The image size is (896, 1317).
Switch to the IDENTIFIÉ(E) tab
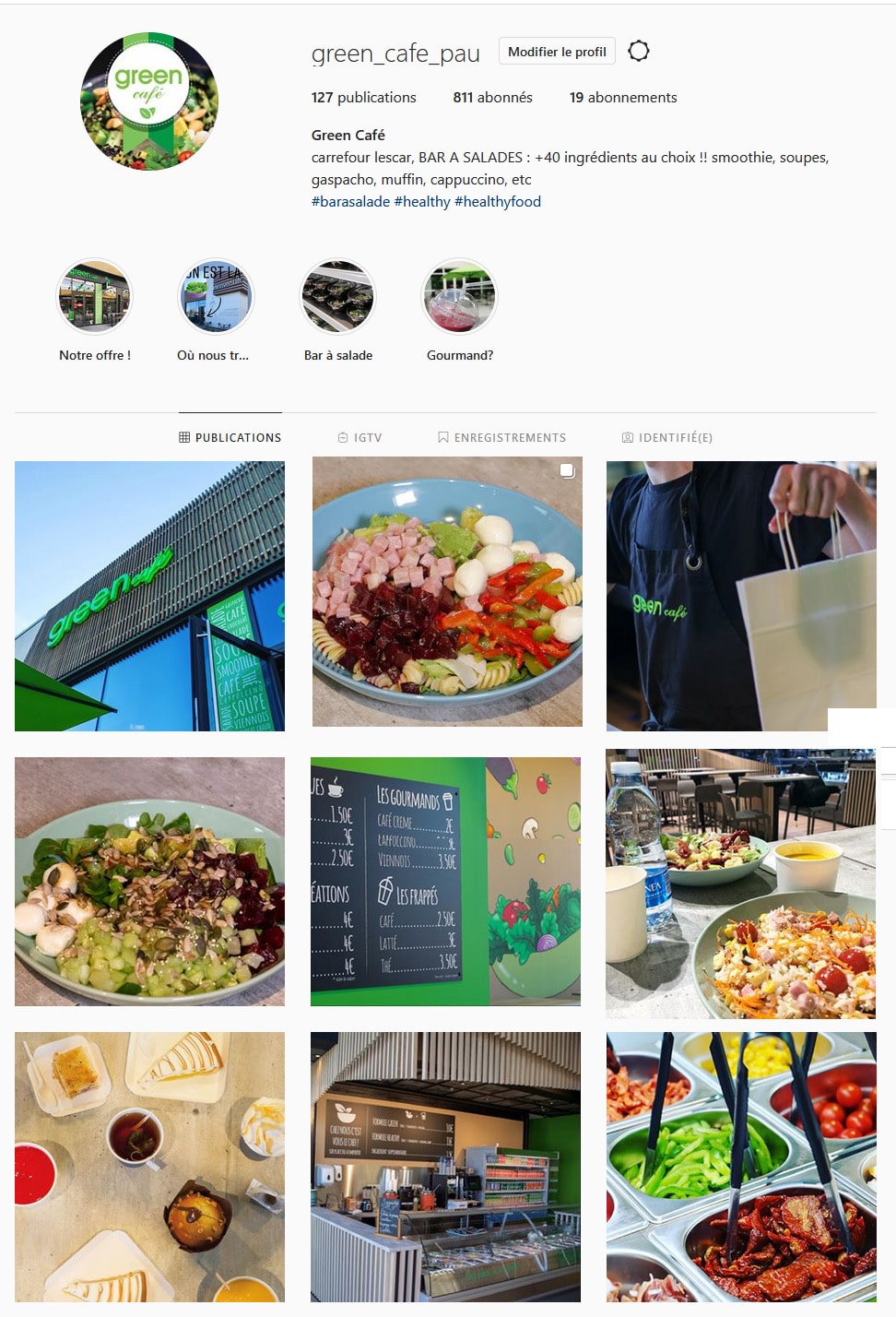[667, 437]
